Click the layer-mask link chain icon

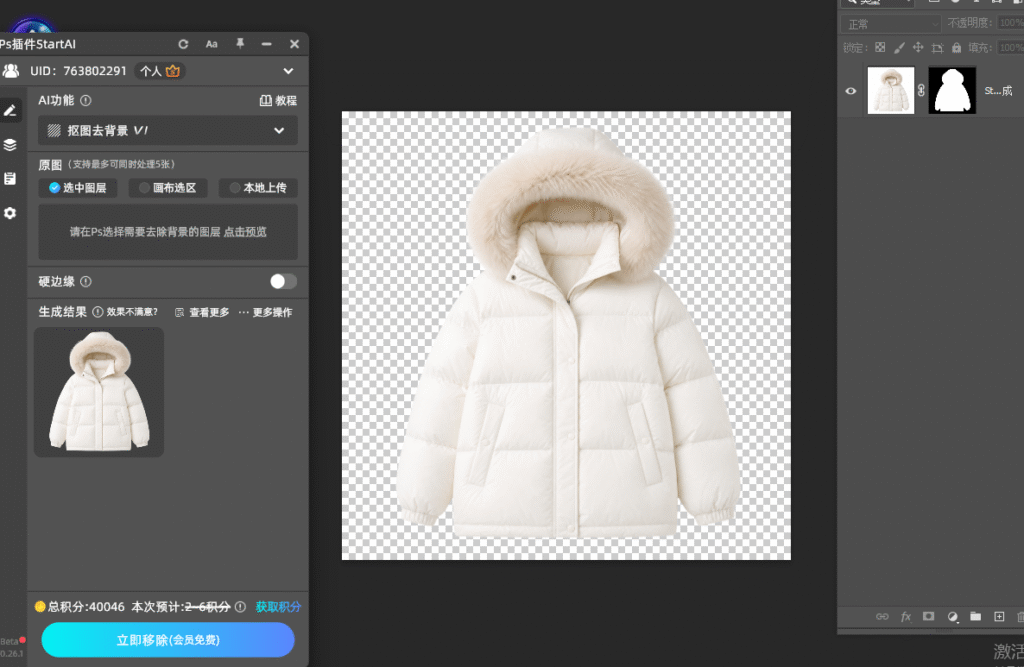click(x=921, y=91)
